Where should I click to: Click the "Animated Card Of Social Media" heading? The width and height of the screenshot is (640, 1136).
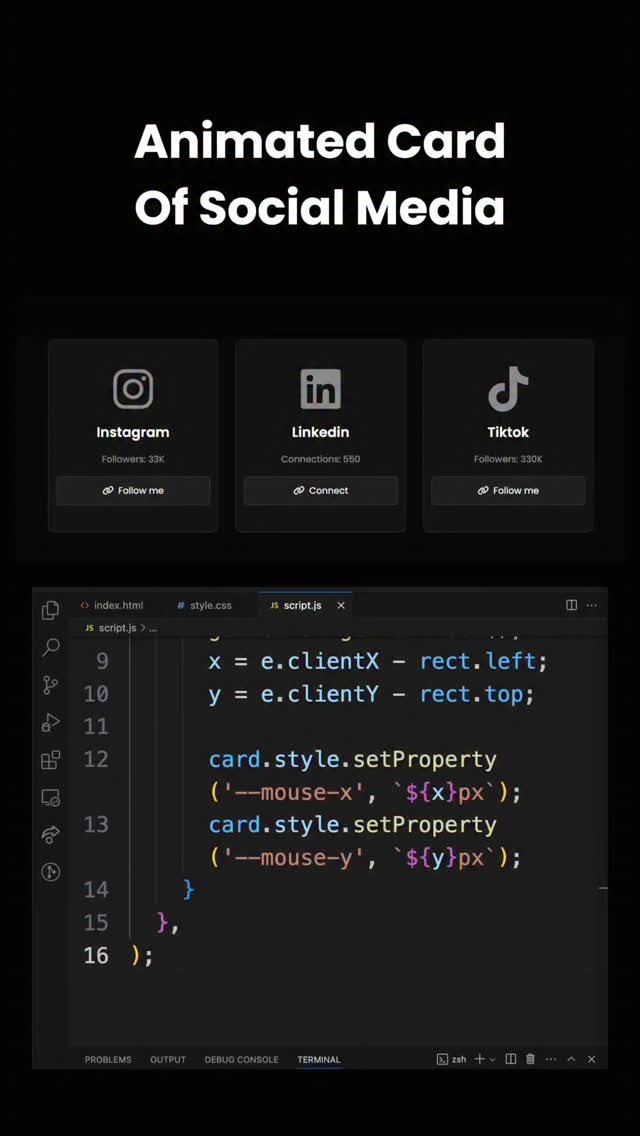[320, 174]
